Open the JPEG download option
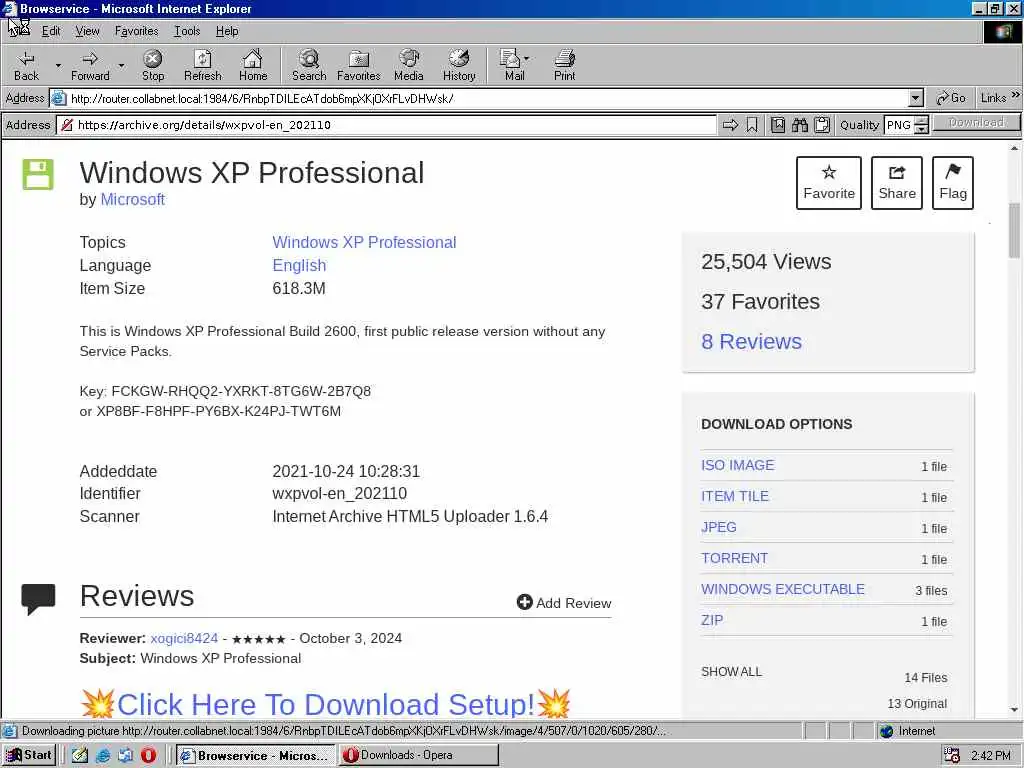 [718, 527]
